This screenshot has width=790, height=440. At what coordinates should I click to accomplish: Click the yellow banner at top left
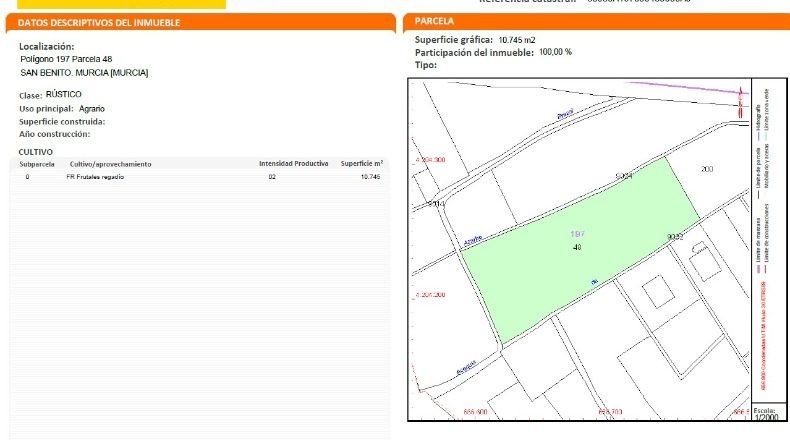pos(121,4)
